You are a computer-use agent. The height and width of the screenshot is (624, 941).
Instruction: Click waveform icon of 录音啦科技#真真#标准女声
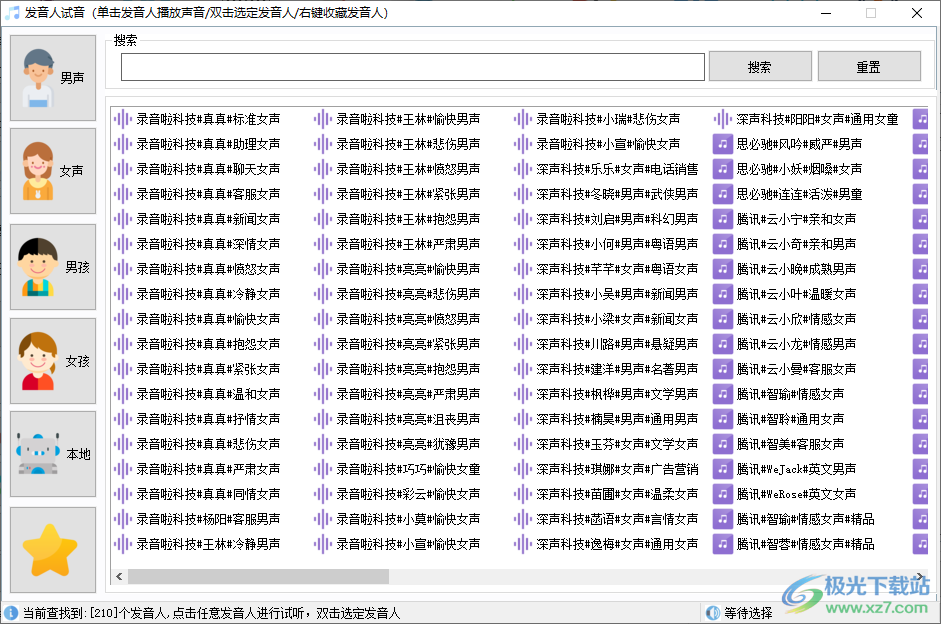point(122,119)
